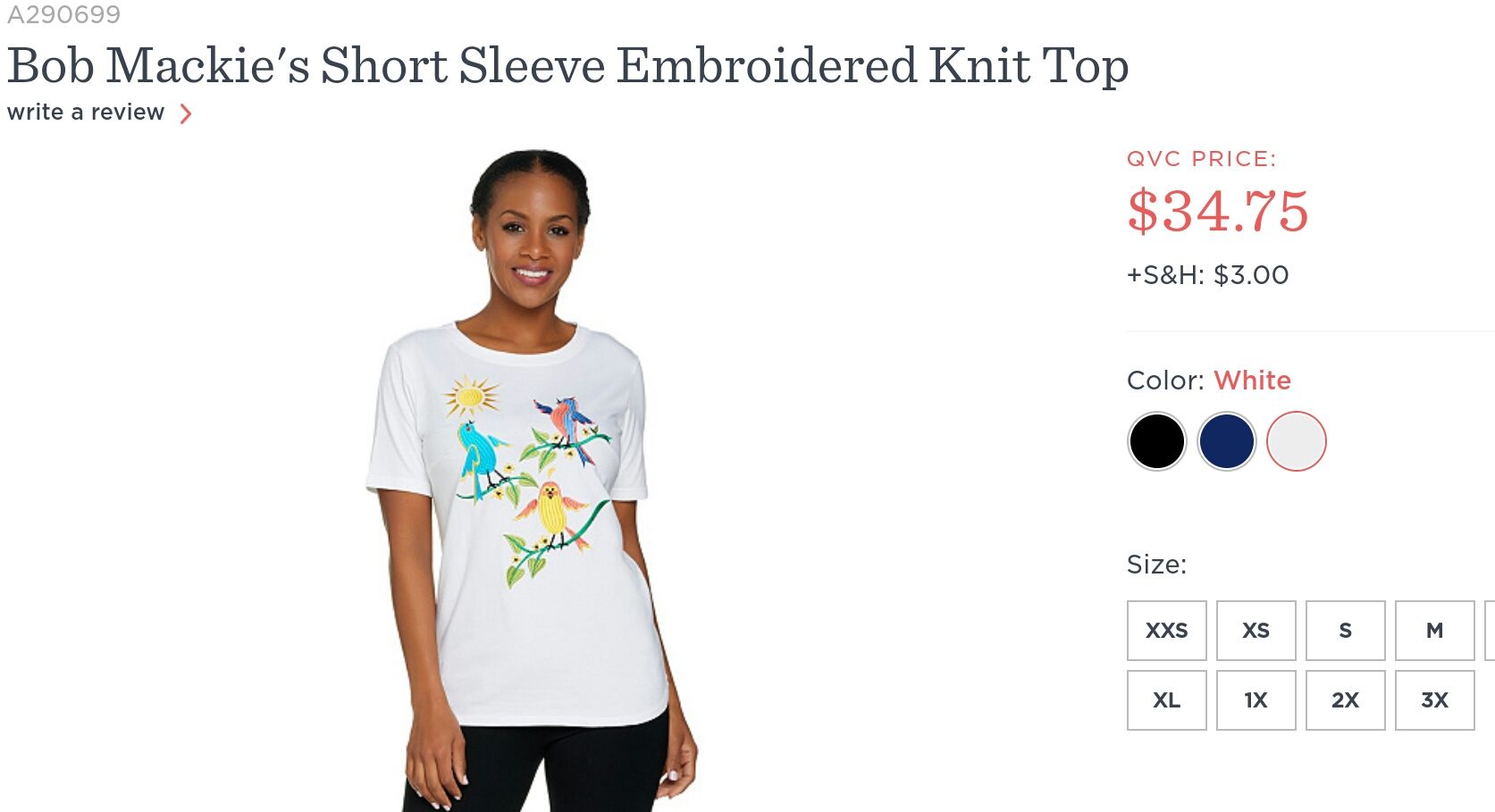The width and height of the screenshot is (1495, 812).
Task: Click the model product image
Action: click(532, 481)
